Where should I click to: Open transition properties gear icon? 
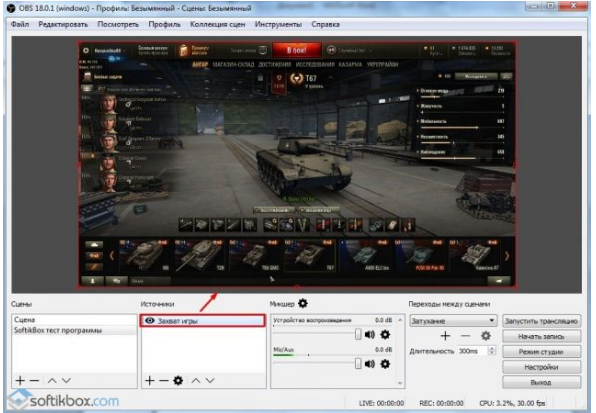(x=486, y=336)
